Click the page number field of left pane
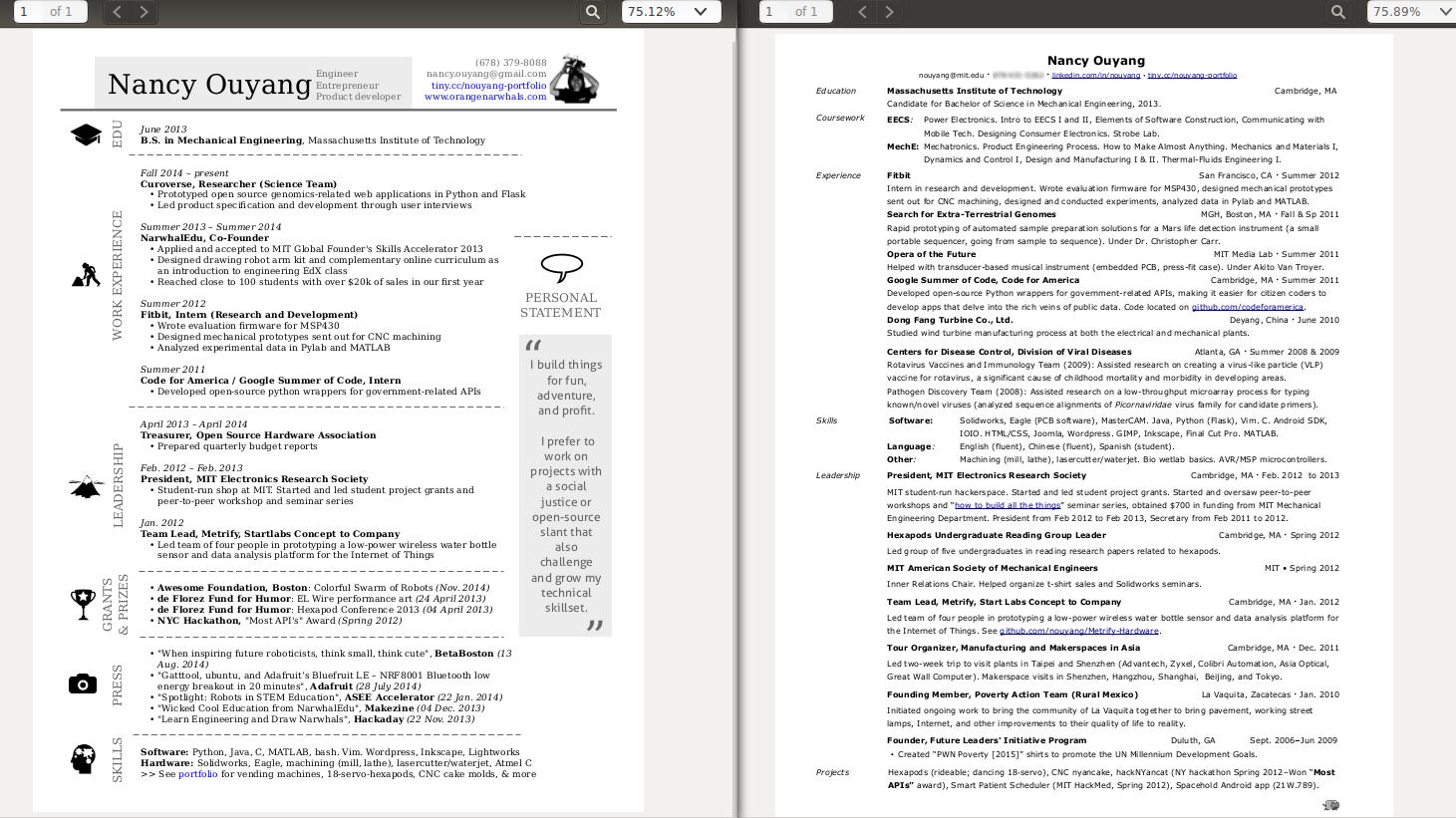This screenshot has height=818, width=1456. coord(27,12)
